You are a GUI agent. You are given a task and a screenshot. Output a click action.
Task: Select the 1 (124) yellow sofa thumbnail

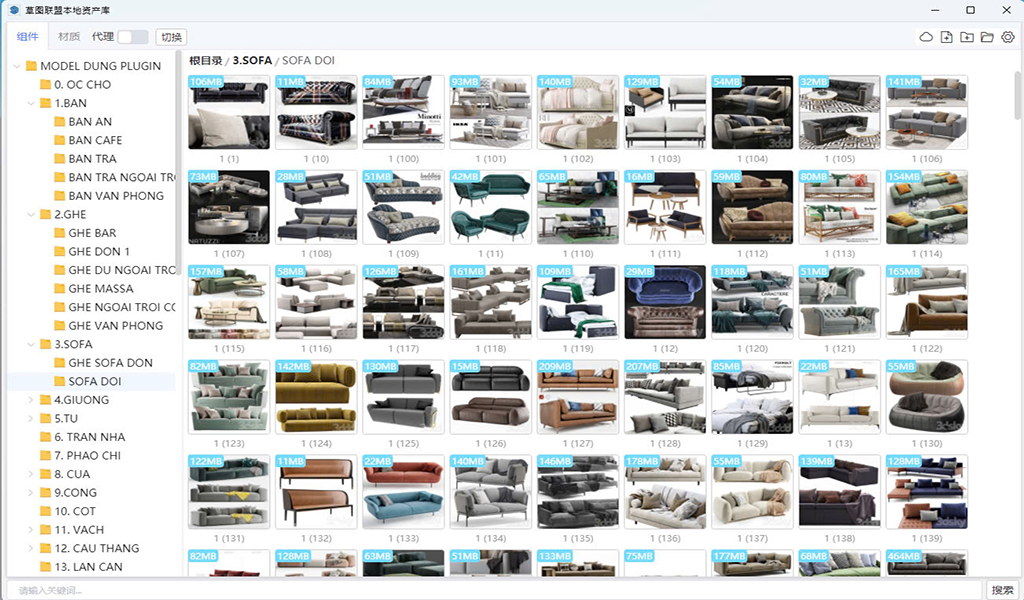tap(316, 397)
